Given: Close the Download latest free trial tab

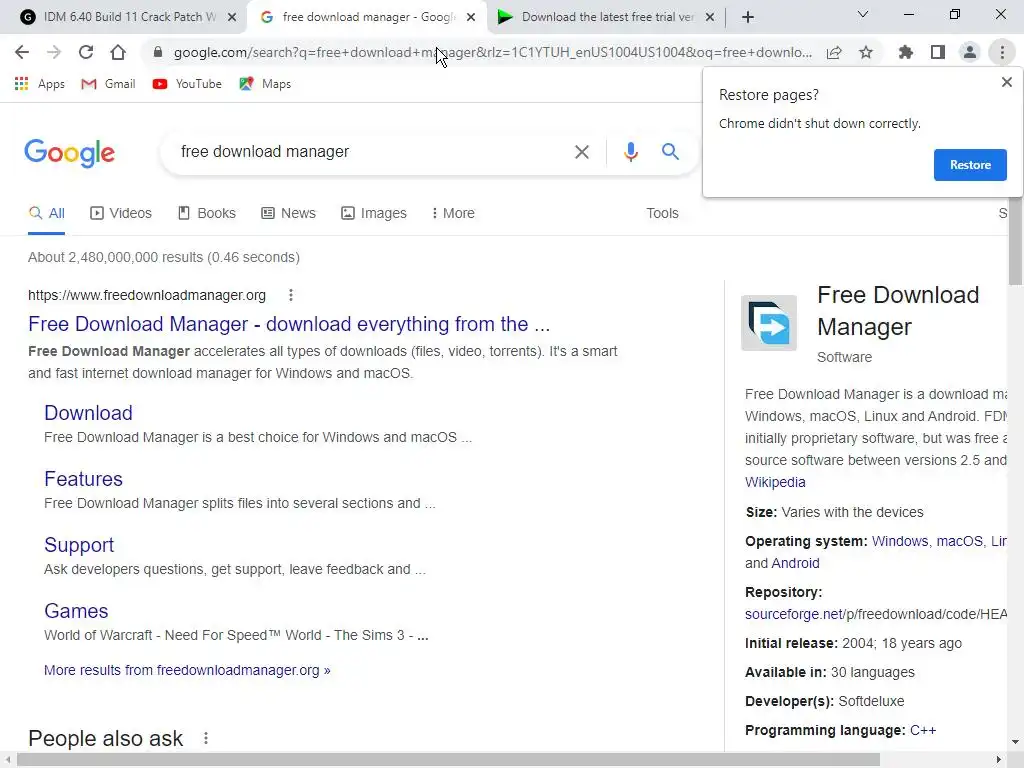Looking at the screenshot, I should (710, 18).
